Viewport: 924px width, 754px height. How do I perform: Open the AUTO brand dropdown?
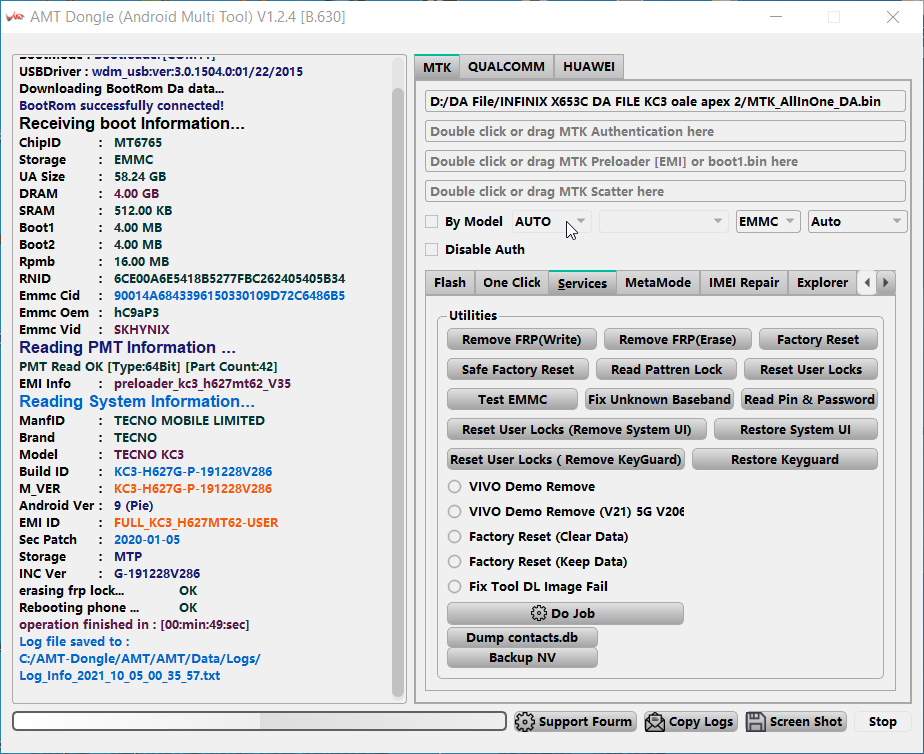point(552,221)
